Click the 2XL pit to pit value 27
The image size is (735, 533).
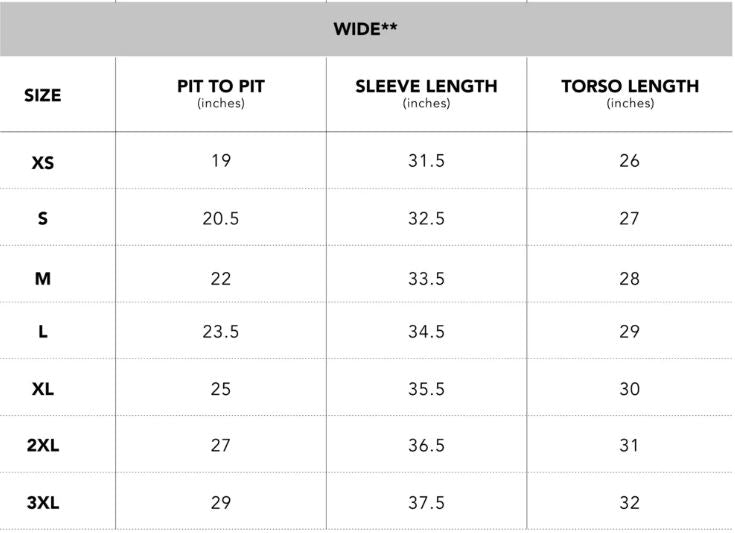pyautogui.click(x=220, y=446)
